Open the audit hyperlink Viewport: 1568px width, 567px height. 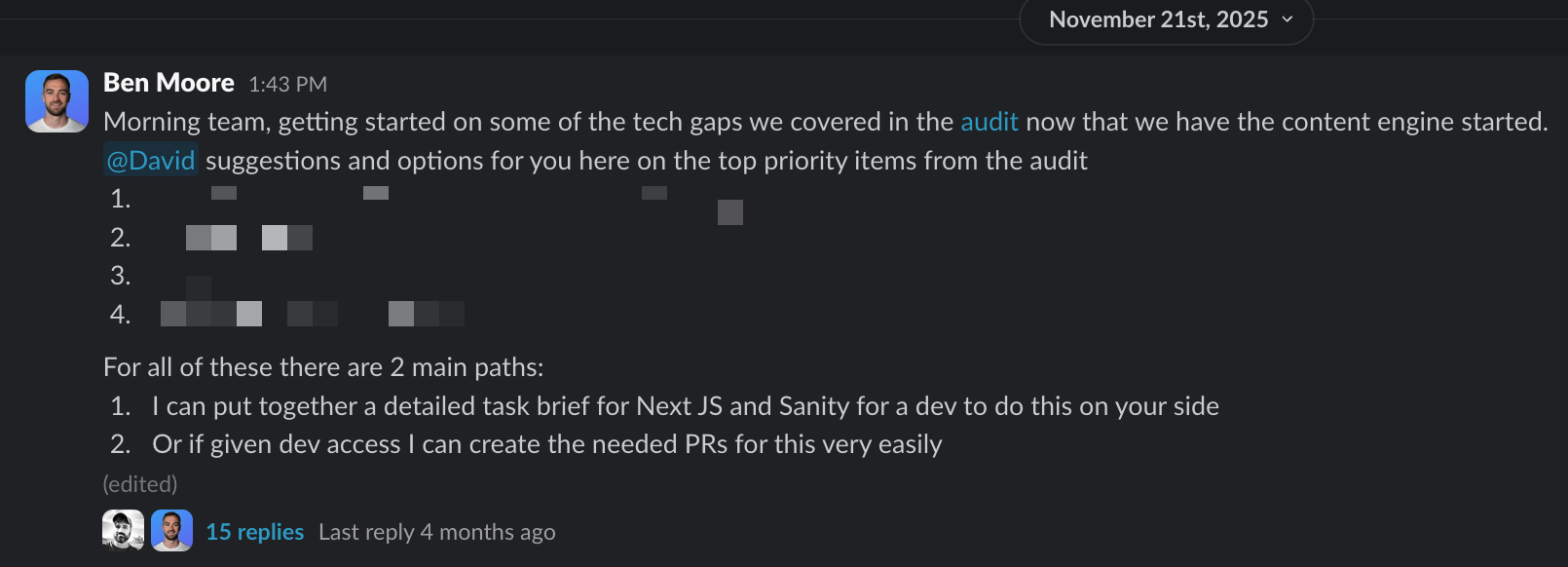(988, 121)
